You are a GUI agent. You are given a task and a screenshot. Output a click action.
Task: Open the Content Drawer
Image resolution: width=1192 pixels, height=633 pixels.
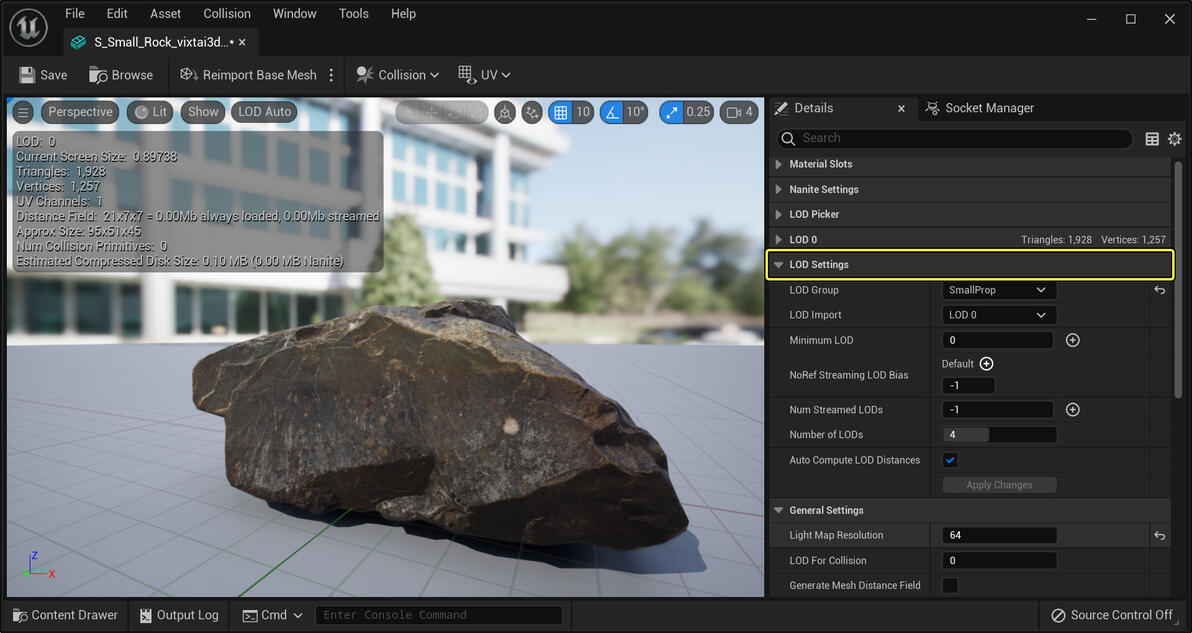click(x=65, y=615)
